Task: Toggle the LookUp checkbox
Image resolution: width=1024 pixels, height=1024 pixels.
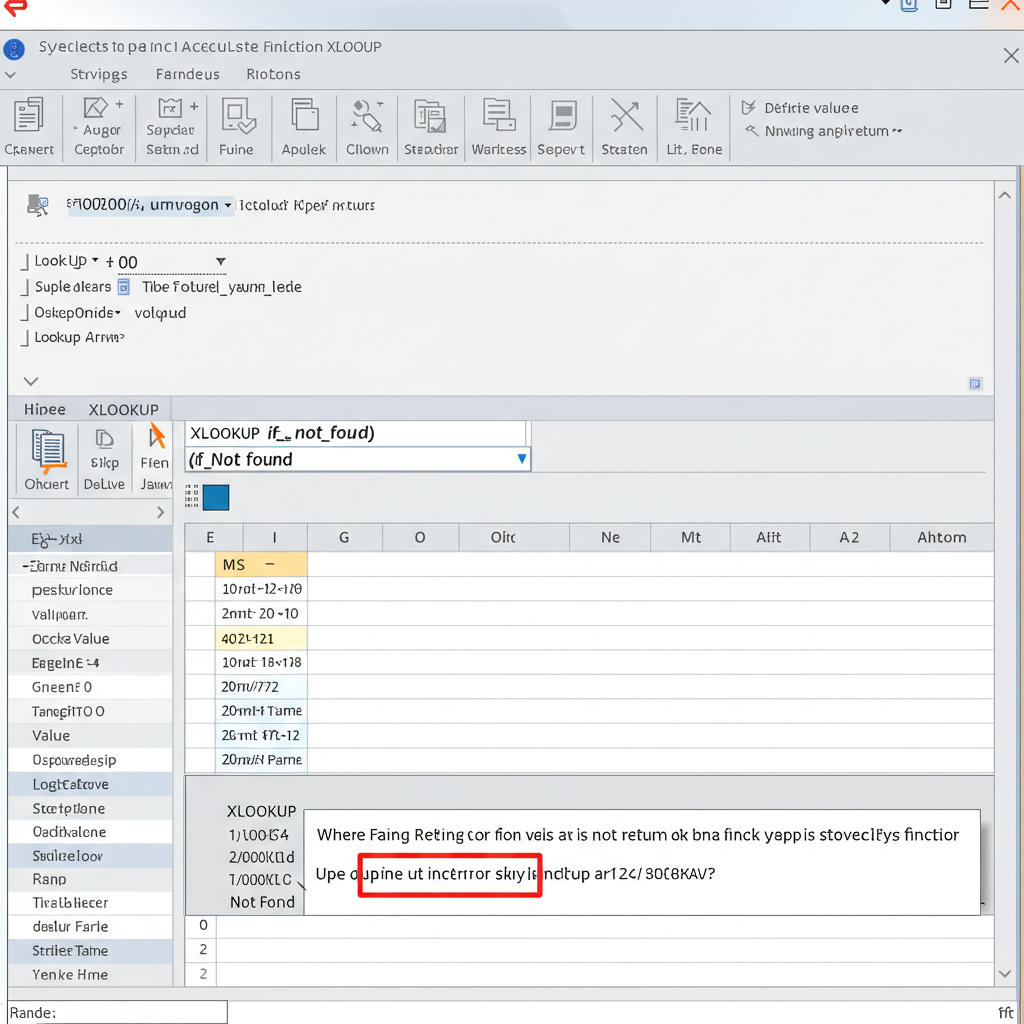Action: [25, 262]
